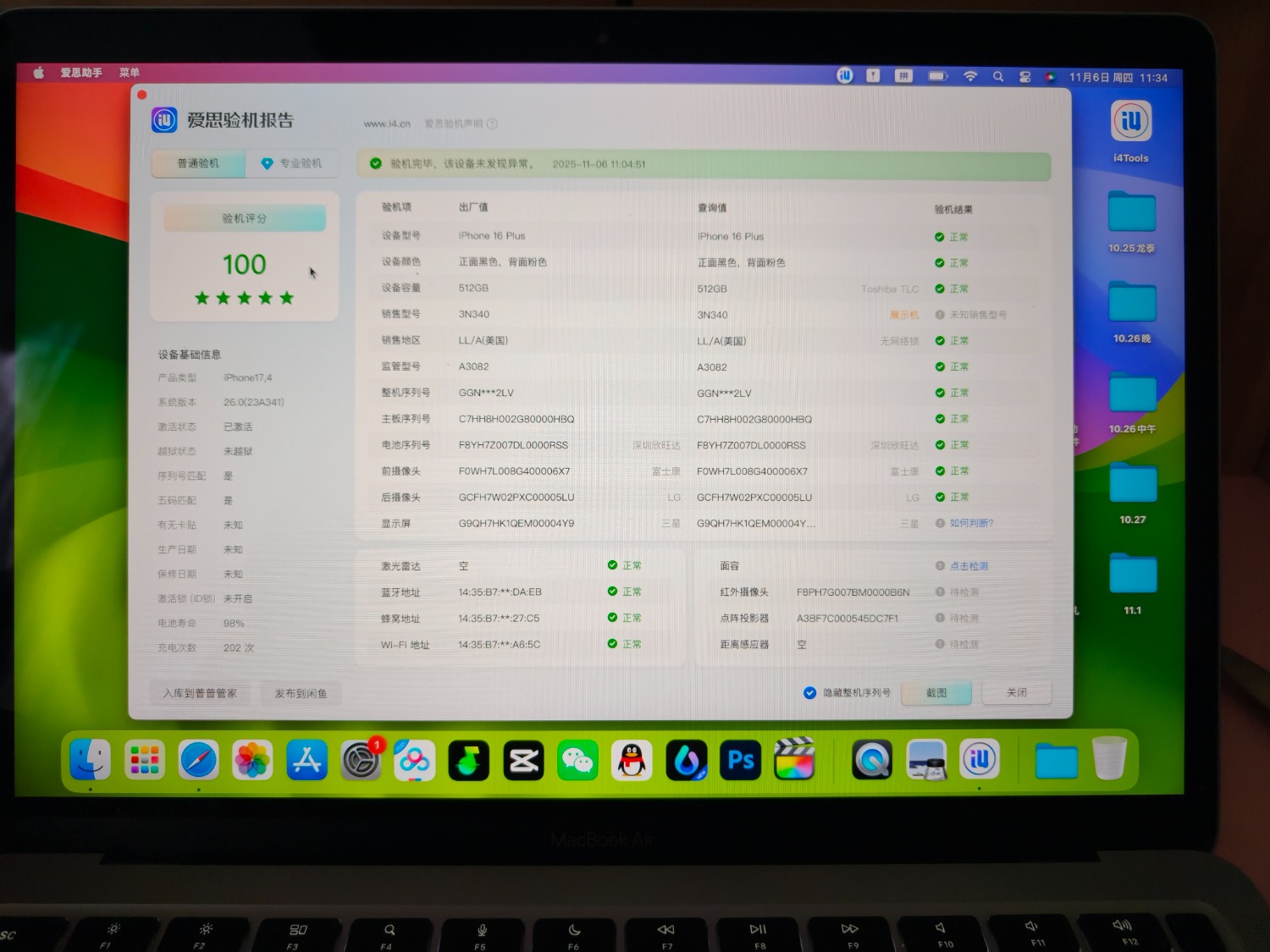Launch CapCut from the dock

[x=523, y=761]
